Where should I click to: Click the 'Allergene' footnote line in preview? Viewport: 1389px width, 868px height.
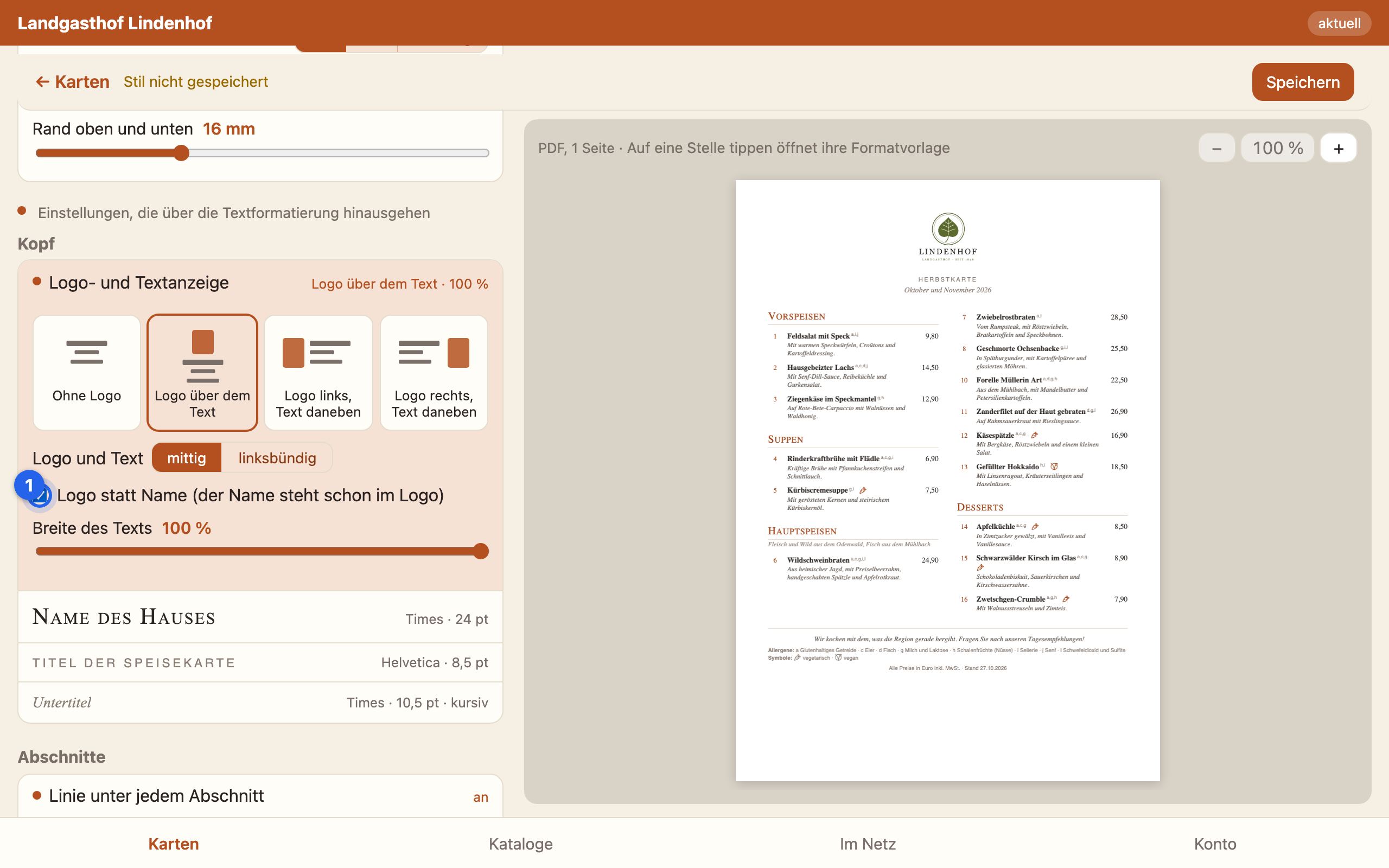[x=946, y=650]
